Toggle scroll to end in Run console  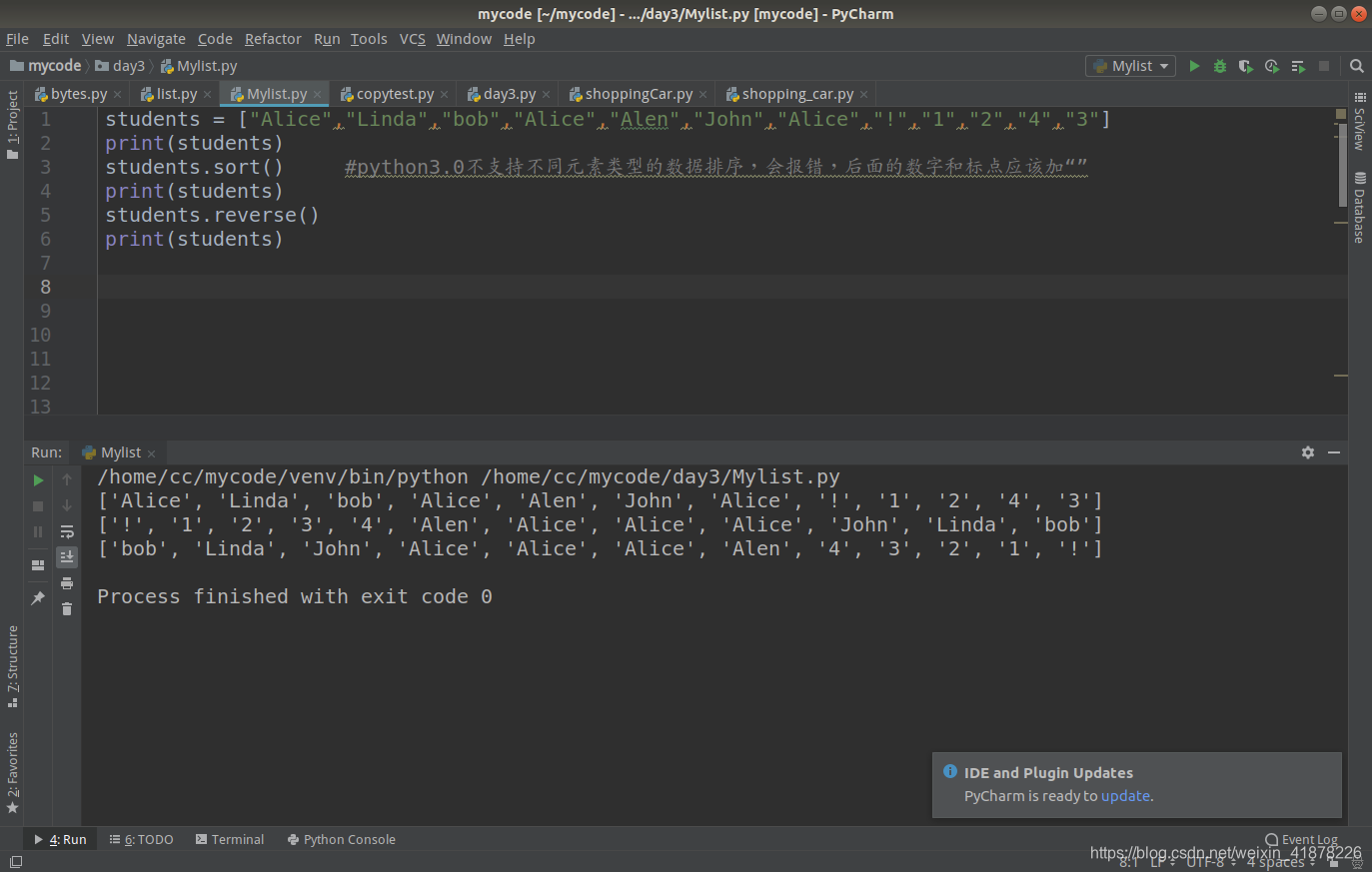click(x=67, y=556)
